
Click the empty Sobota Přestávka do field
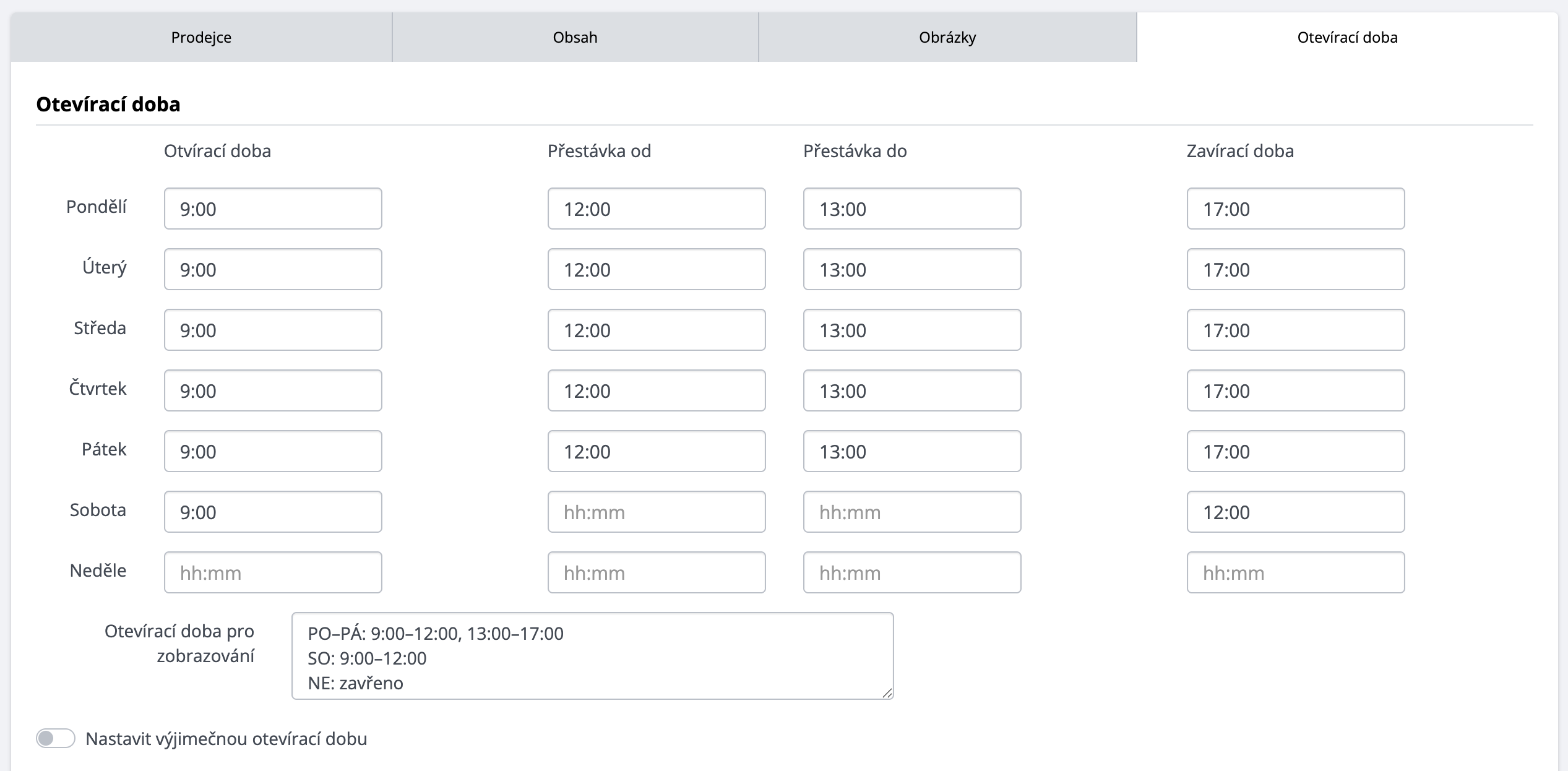tap(912, 512)
